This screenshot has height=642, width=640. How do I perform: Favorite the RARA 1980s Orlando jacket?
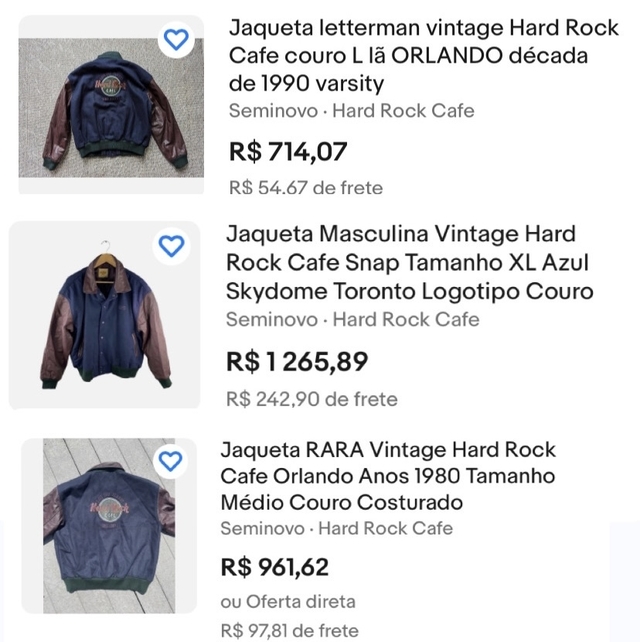click(171, 461)
